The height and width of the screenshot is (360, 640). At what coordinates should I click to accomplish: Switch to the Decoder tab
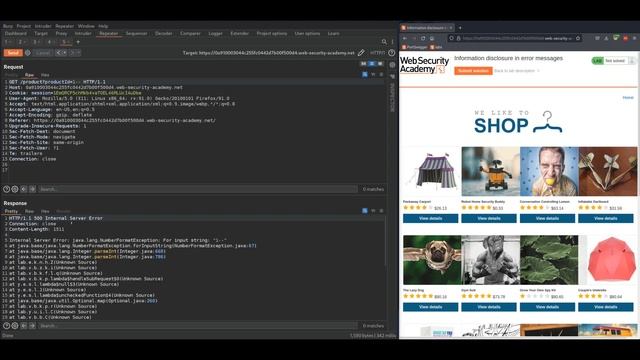tap(164, 33)
